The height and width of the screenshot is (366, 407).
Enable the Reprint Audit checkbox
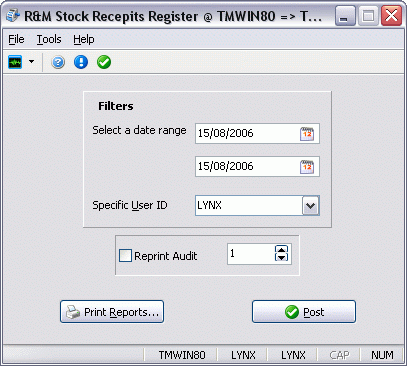(x=125, y=256)
